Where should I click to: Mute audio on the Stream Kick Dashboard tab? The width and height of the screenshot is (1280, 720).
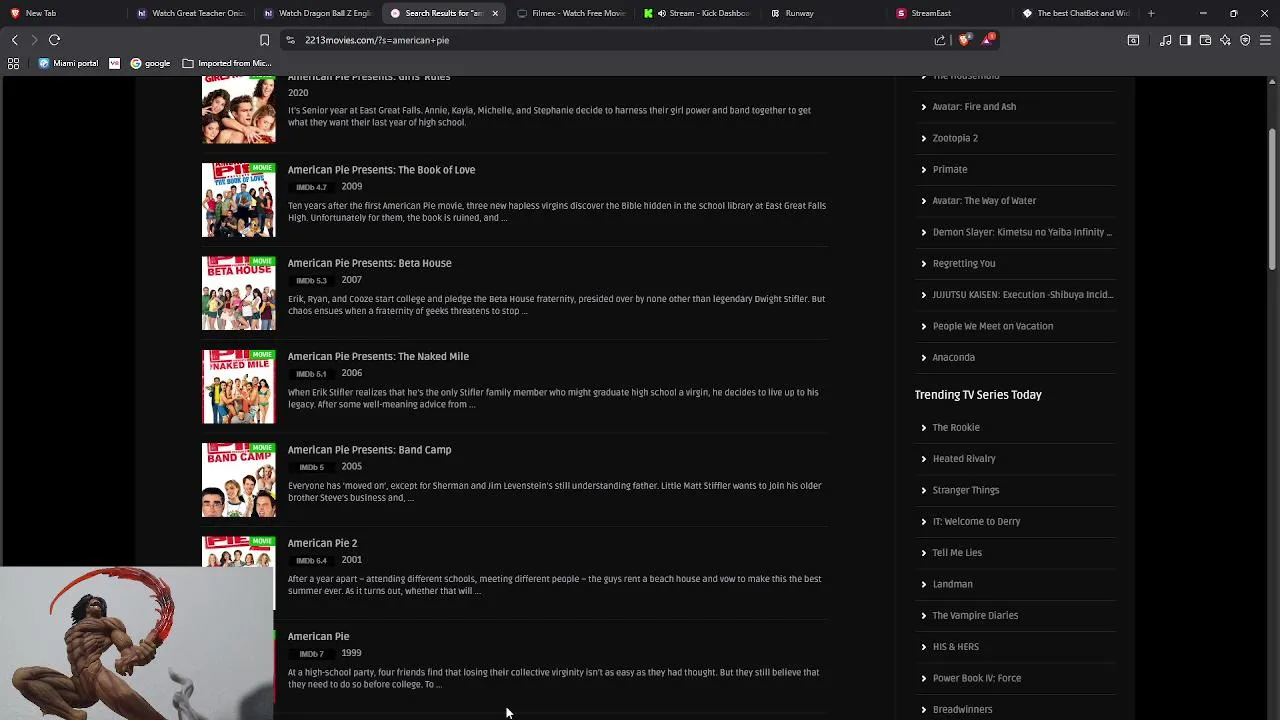click(662, 13)
